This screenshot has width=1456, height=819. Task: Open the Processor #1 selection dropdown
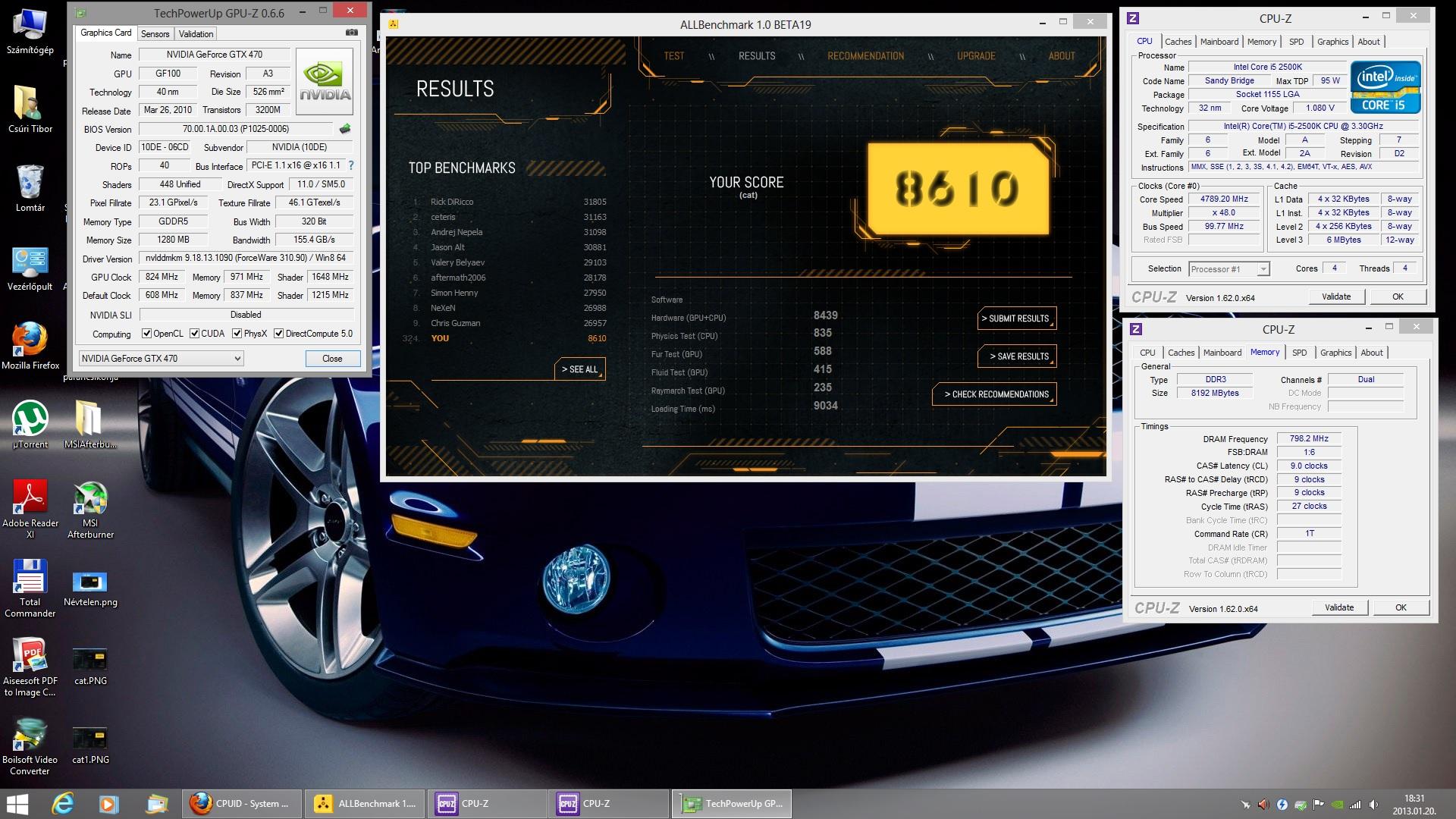click(x=1229, y=269)
